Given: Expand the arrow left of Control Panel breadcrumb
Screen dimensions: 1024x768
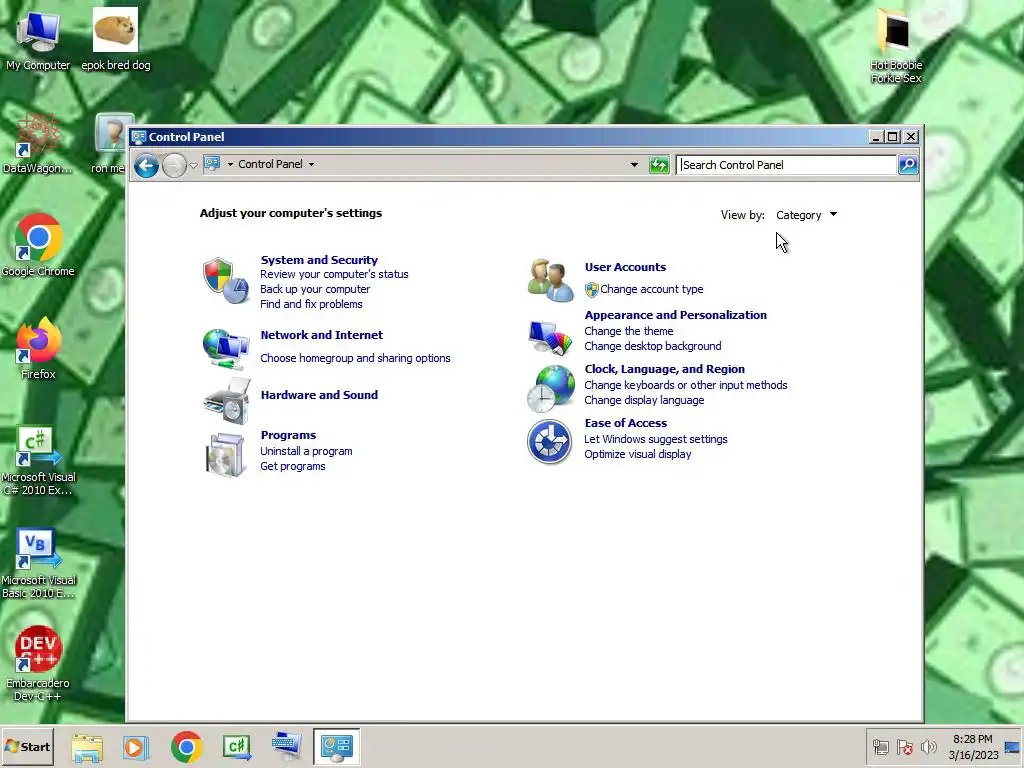Looking at the screenshot, I should tap(230, 165).
